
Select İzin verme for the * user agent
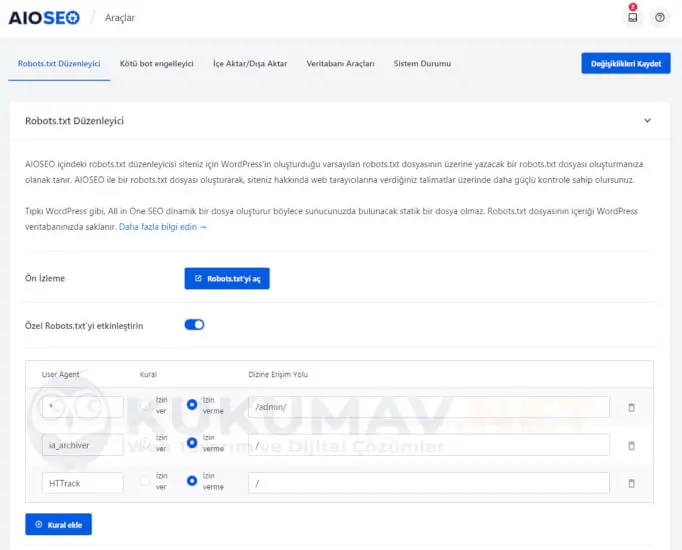coord(192,405)
